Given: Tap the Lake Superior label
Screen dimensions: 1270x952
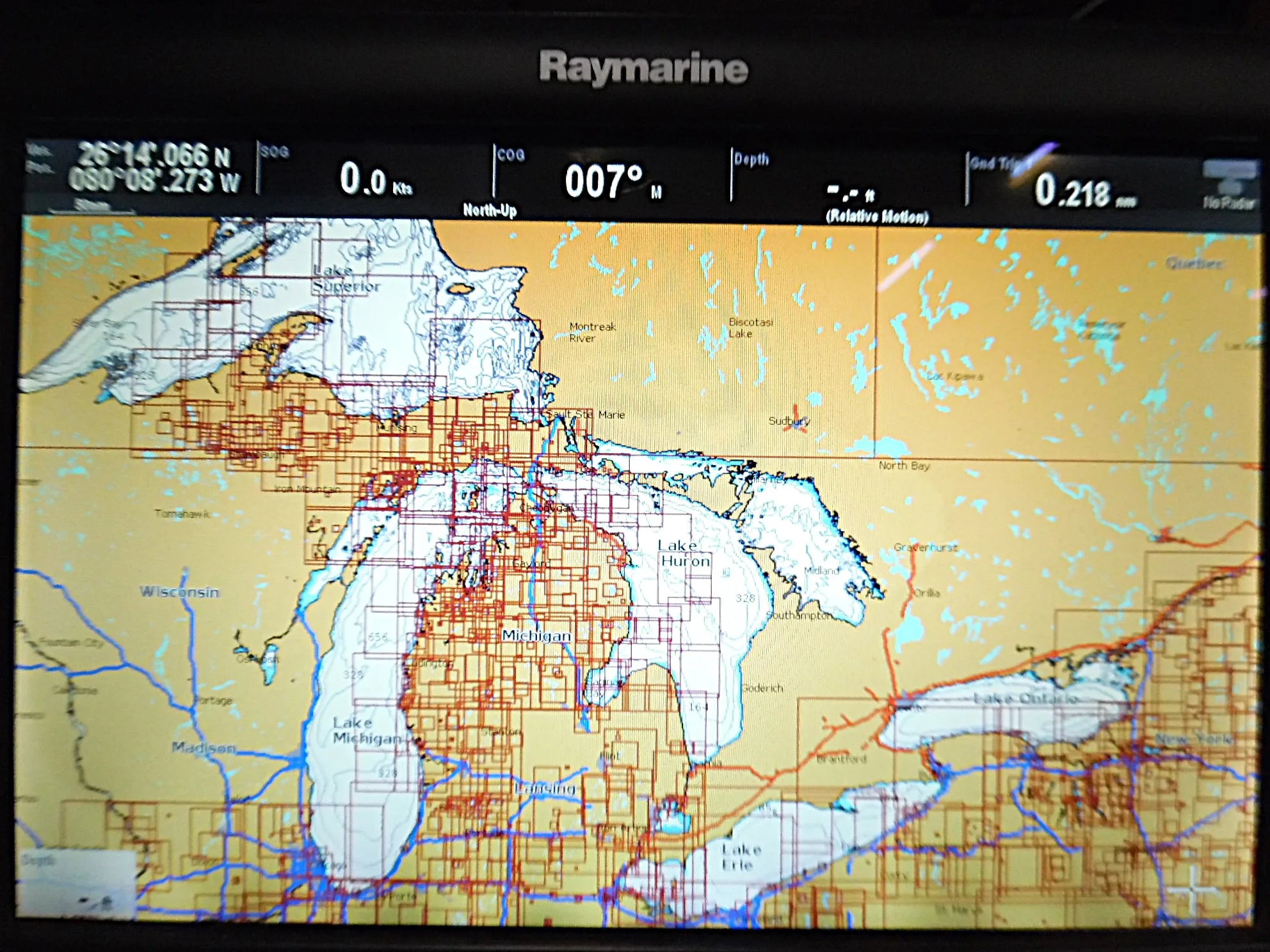Looking at the screenshot, I should (346, 278).
